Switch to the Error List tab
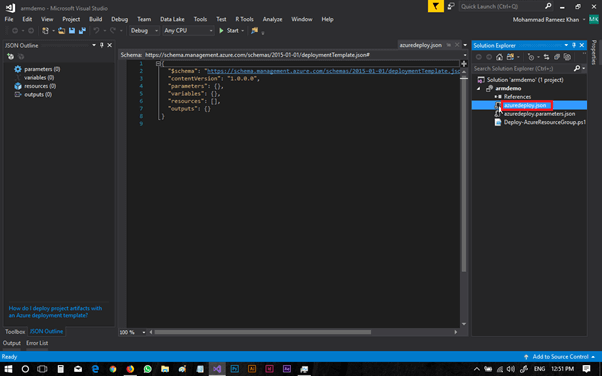Viewport: 602px width, 376px height. (x=37, y=343)
